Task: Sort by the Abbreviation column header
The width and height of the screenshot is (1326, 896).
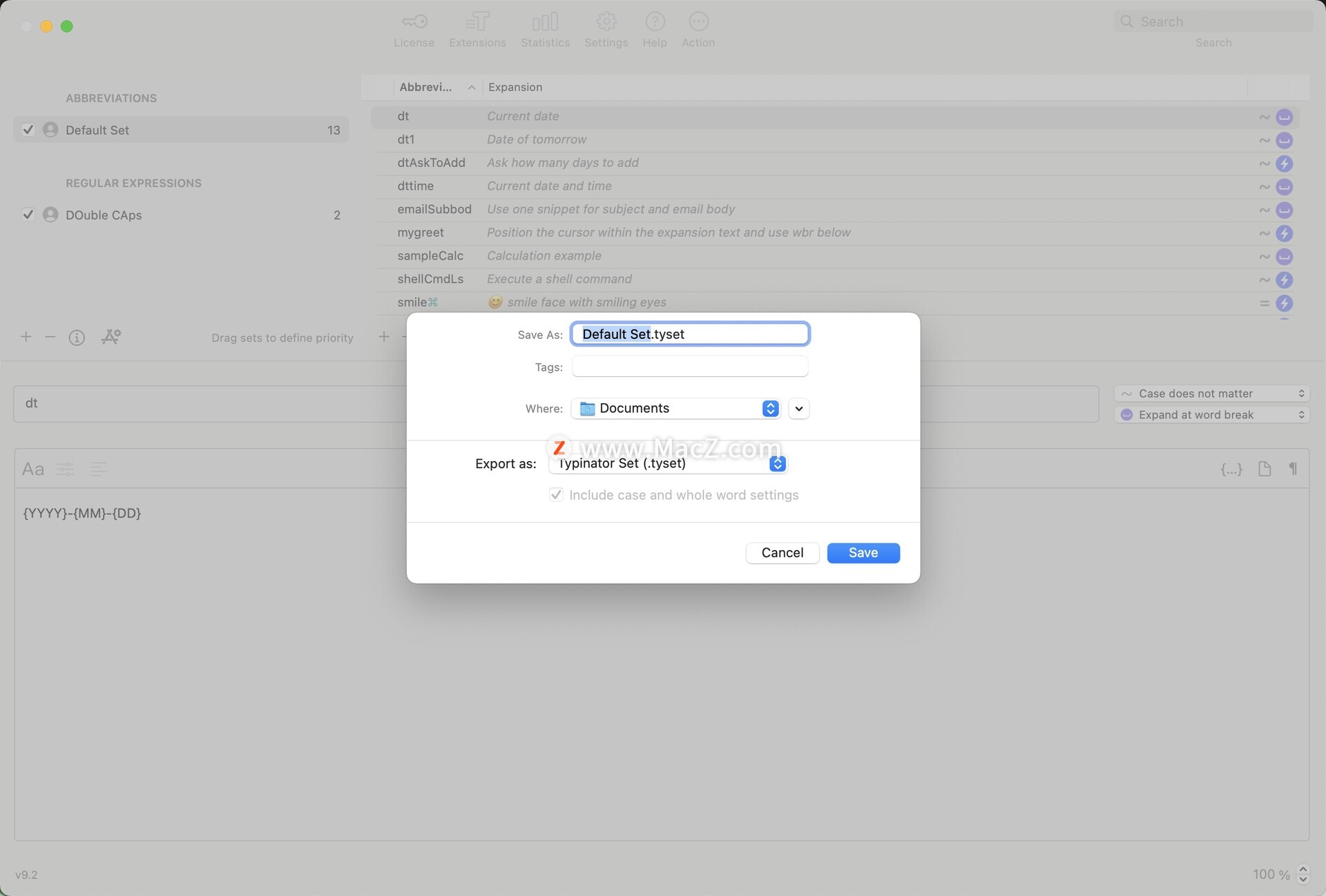Action: point(436,87)
